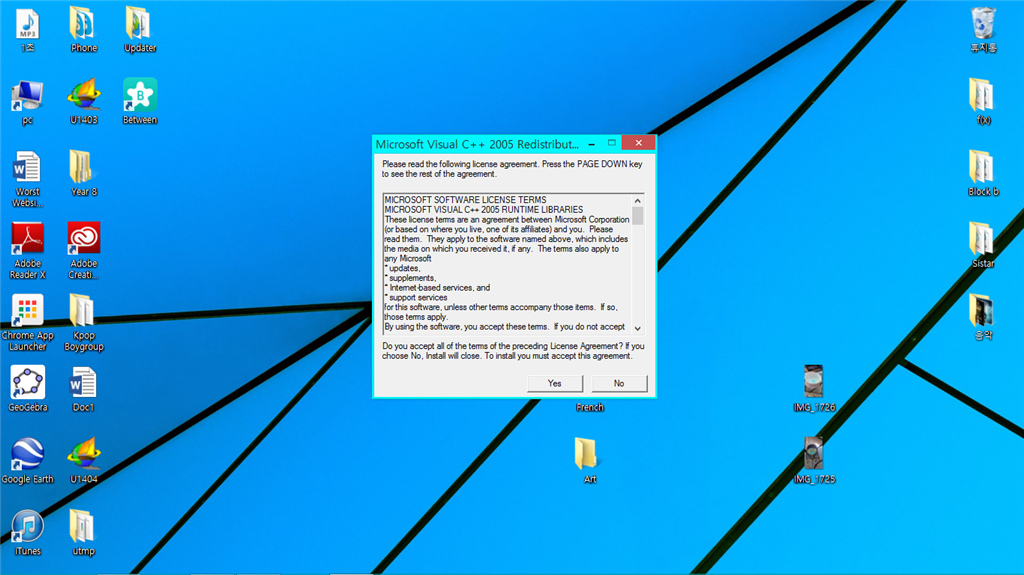
Task: Open the 음악 music folder
Action: click(x=982, y=311)
